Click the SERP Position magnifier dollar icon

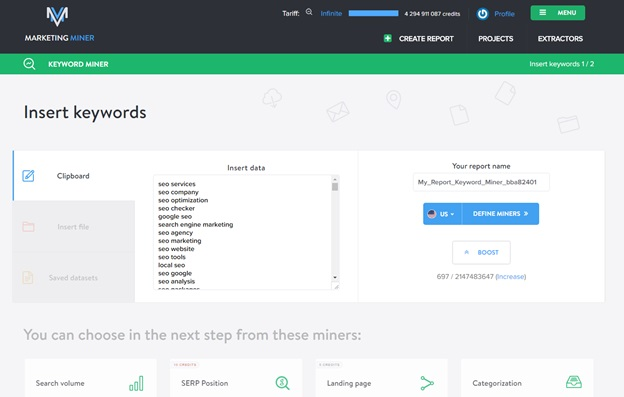coord(282,383)
